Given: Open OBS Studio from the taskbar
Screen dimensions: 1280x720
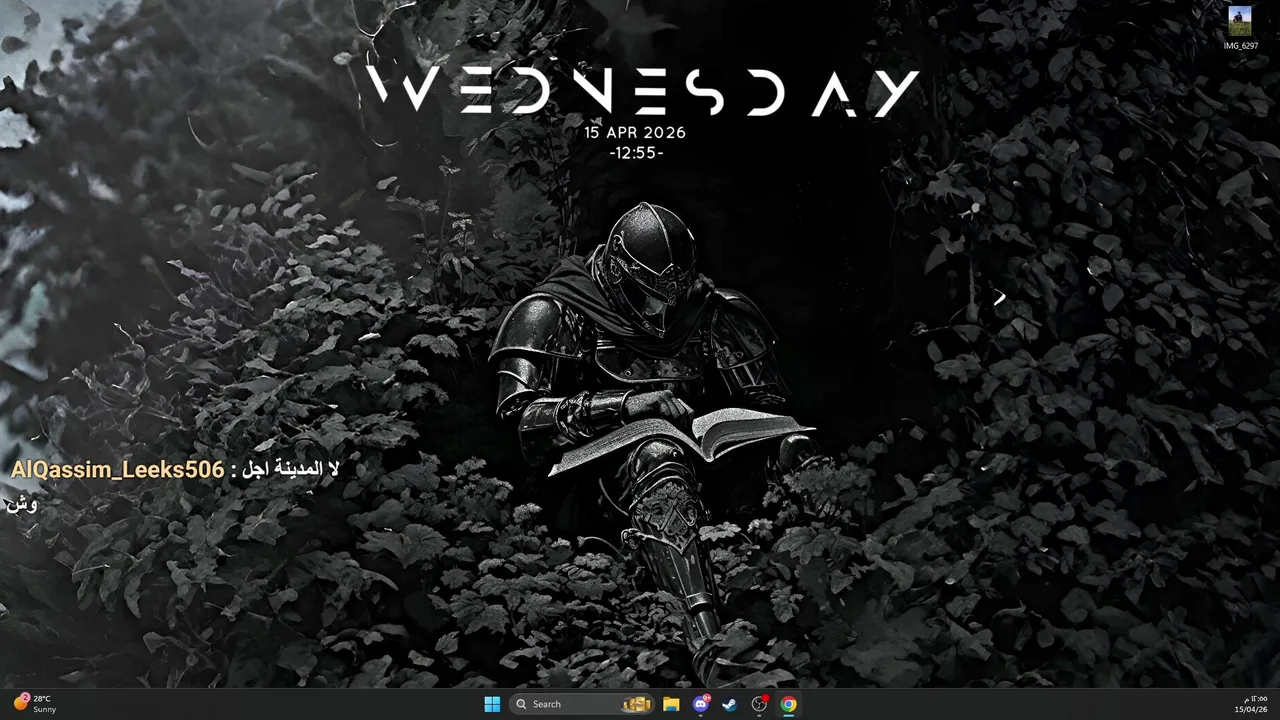Looking at the screenshot, I should coord(759,704).
